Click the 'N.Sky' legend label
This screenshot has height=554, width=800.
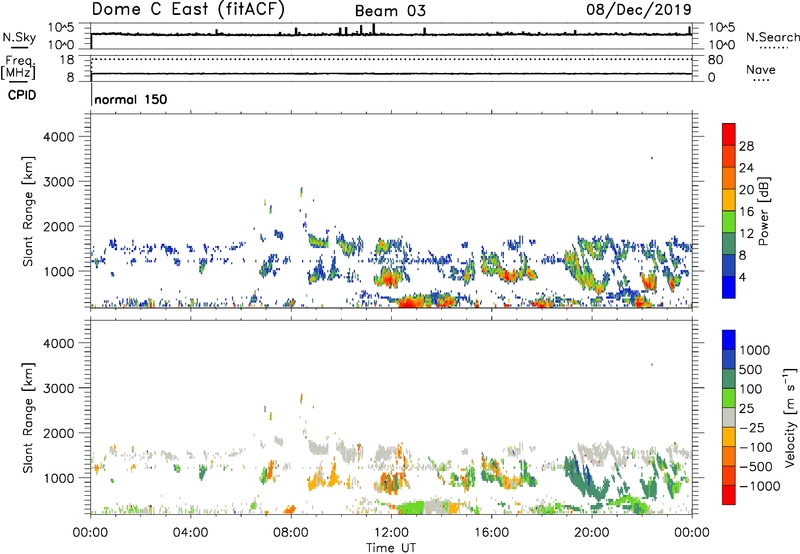(x=19, y=37)
